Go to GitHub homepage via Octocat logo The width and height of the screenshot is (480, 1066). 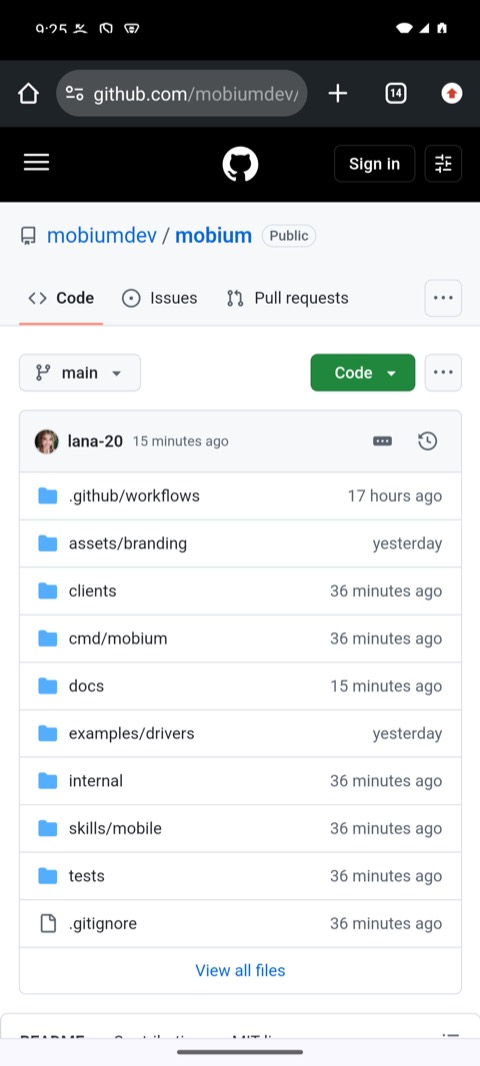tap(240, 164)
